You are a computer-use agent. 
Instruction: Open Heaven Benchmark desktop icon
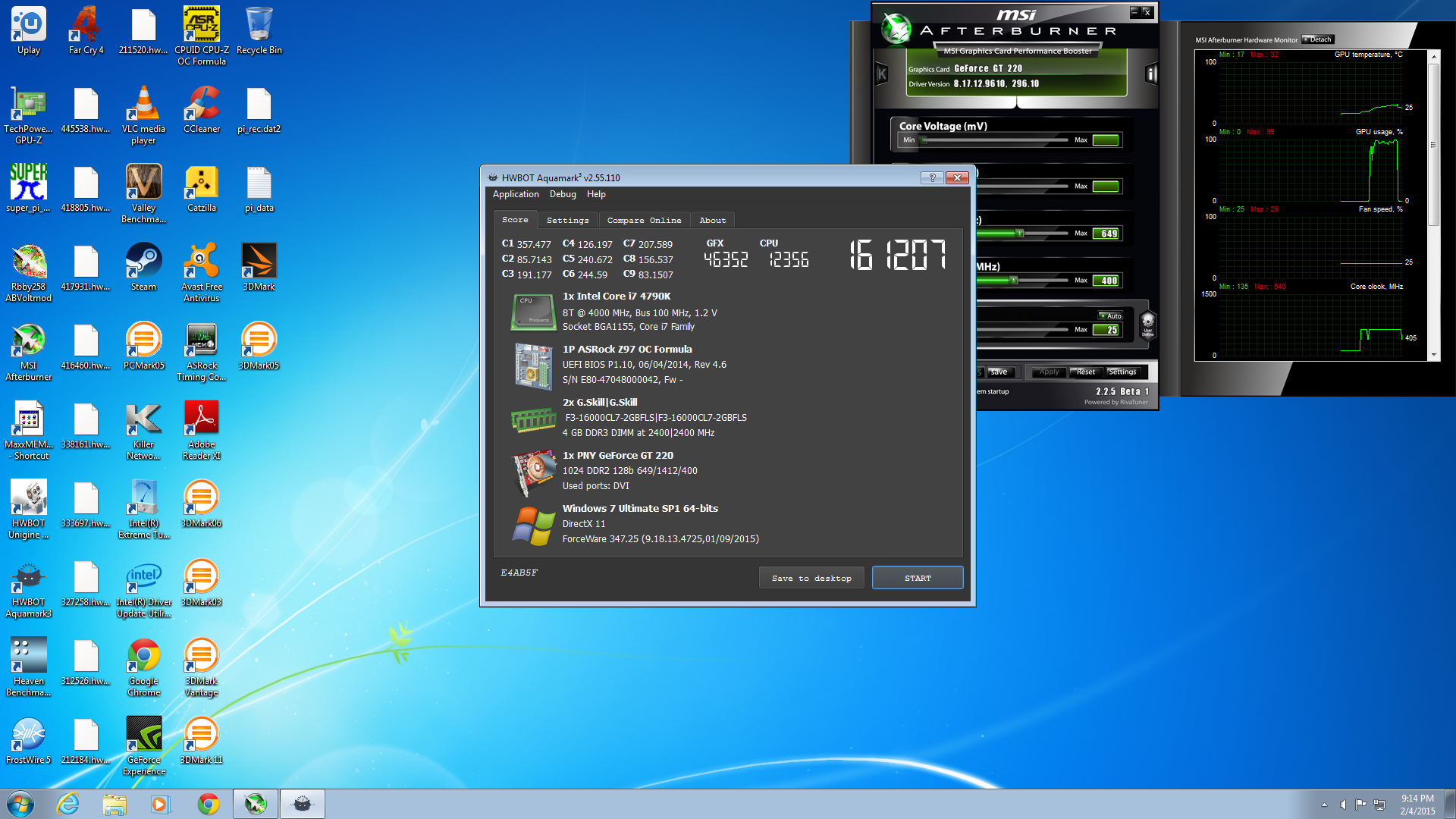tap(29, 667)
